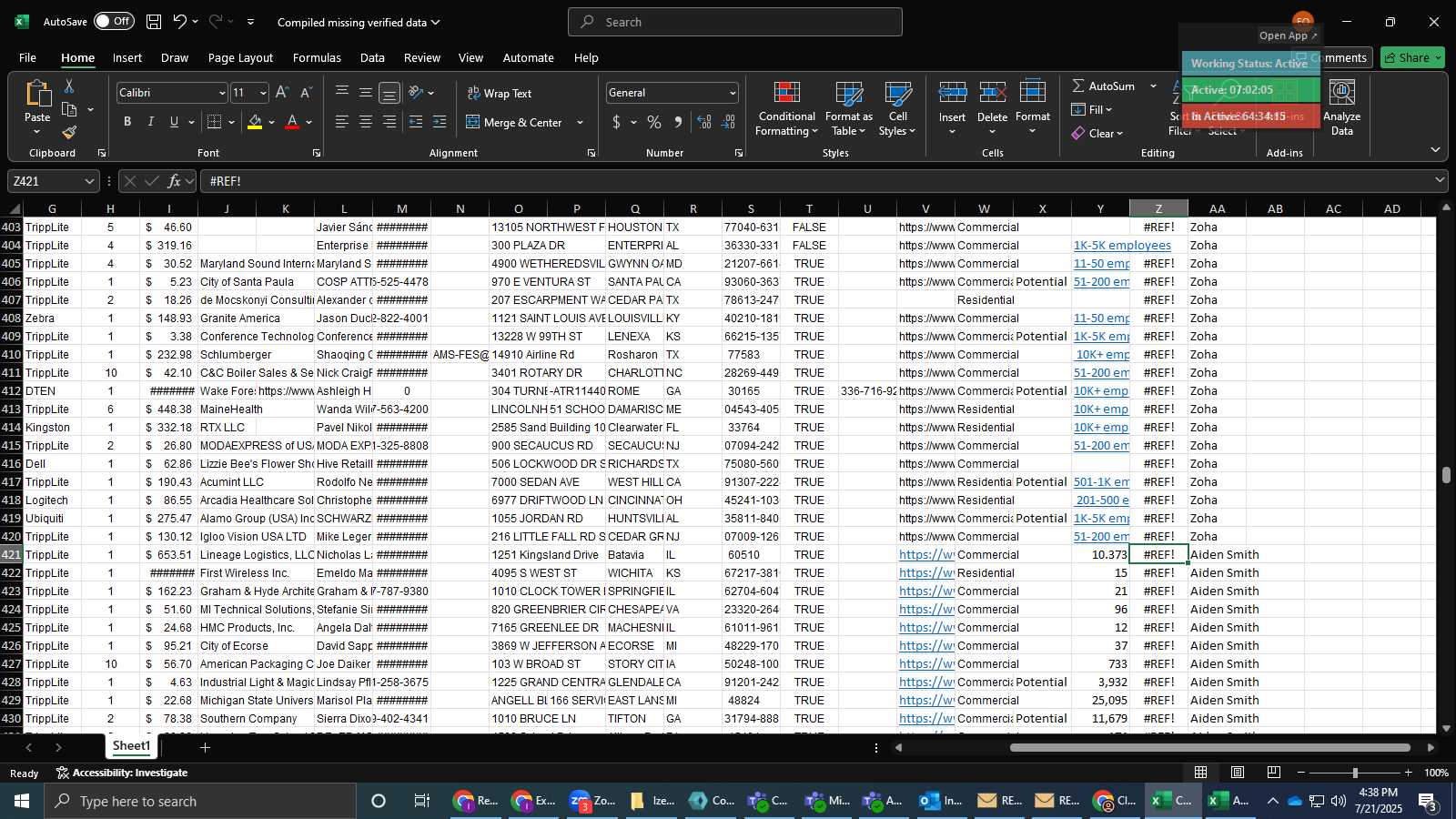Switch to Insert ribbon tab
The image size is (1456, 819).
click(x=127, y=57)
